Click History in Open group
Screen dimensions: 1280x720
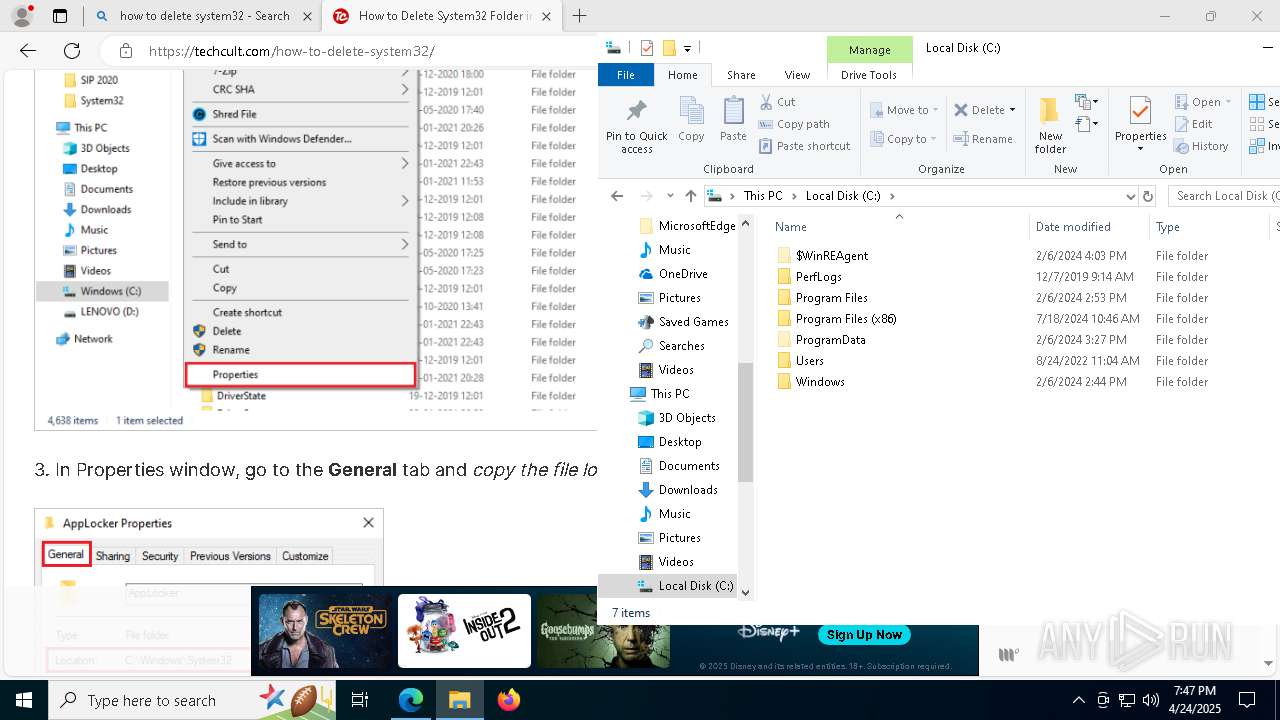(1201, 146)
